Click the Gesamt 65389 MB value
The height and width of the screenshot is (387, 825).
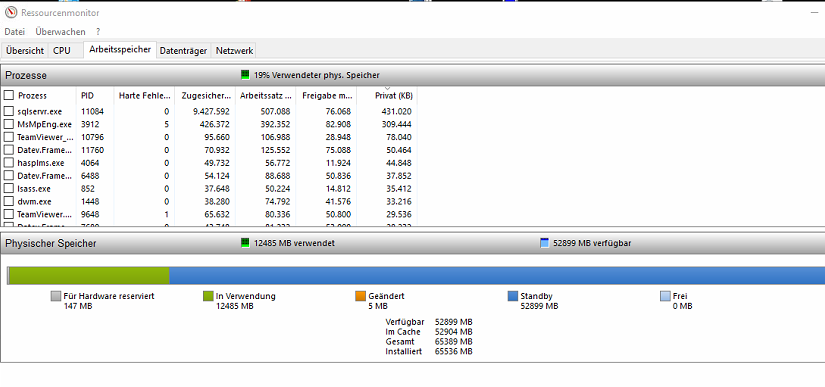point(454,341)
